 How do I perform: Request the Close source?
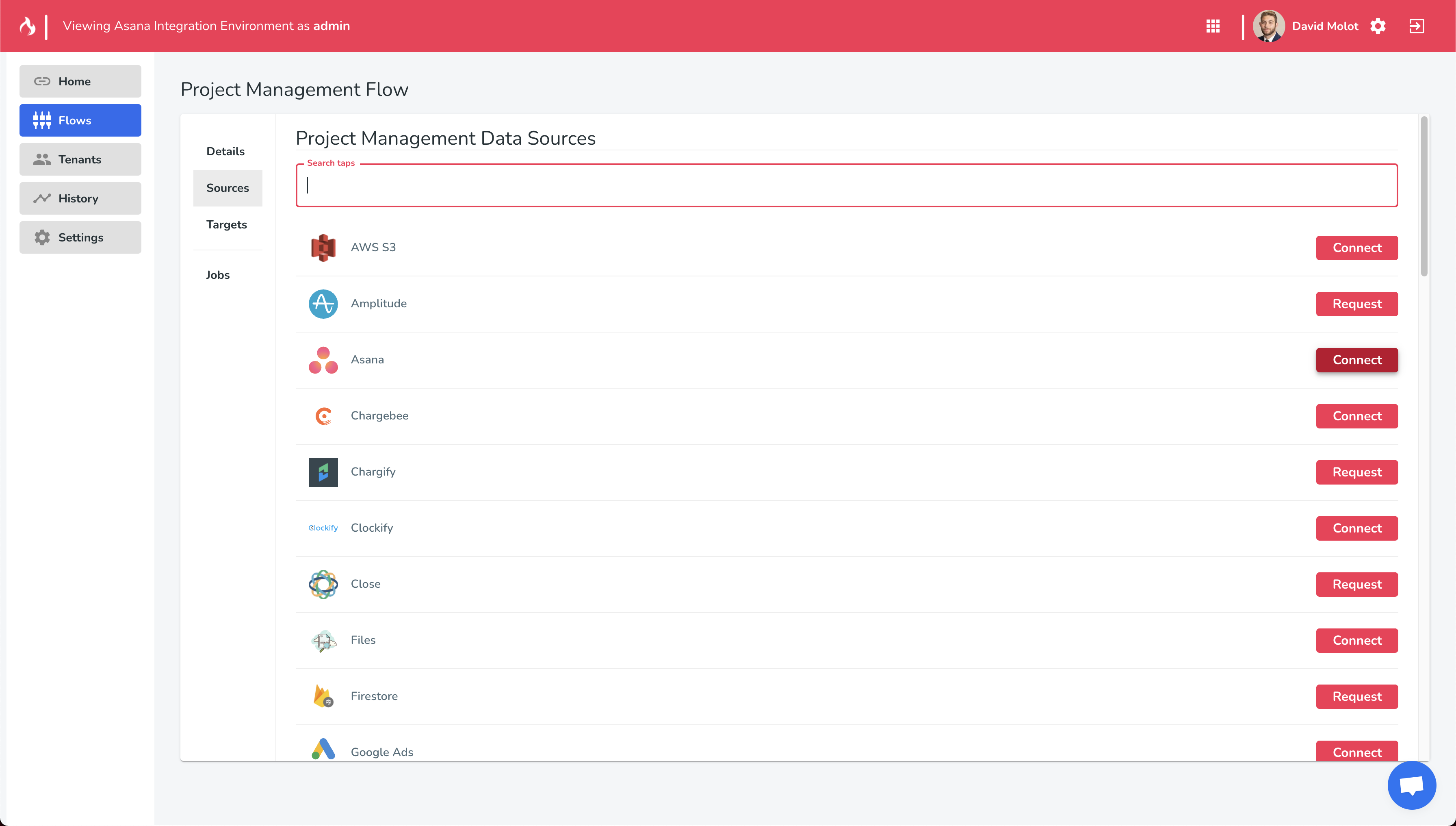[1357, 584]
